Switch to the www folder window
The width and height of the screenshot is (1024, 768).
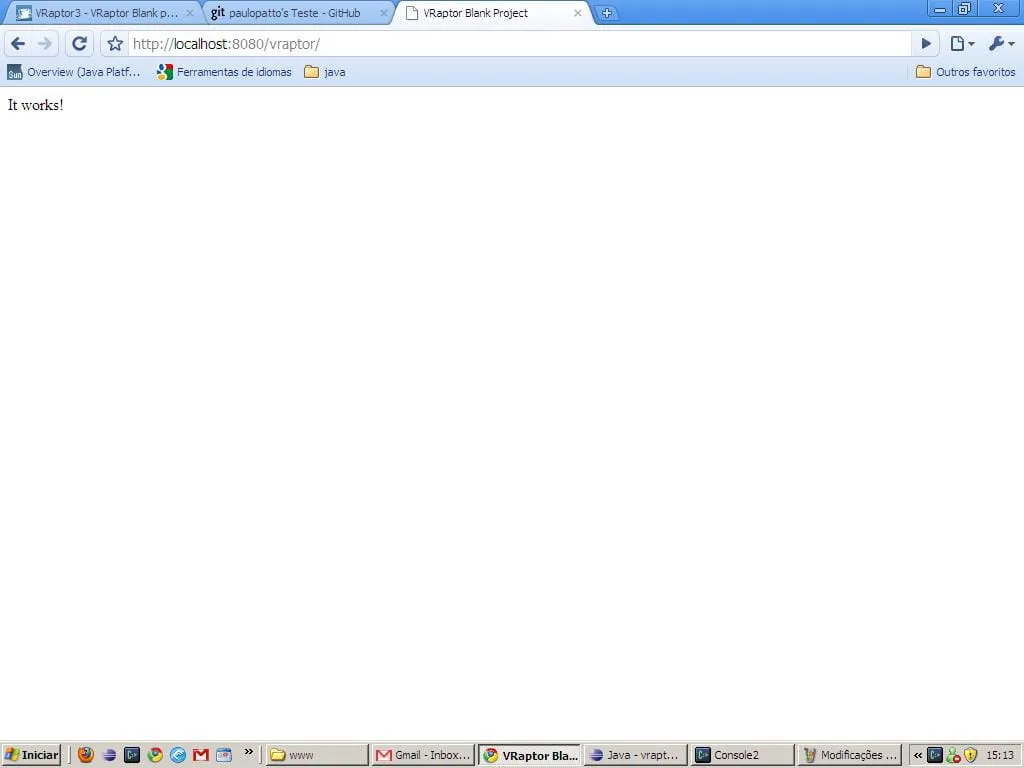click(317, 755)
